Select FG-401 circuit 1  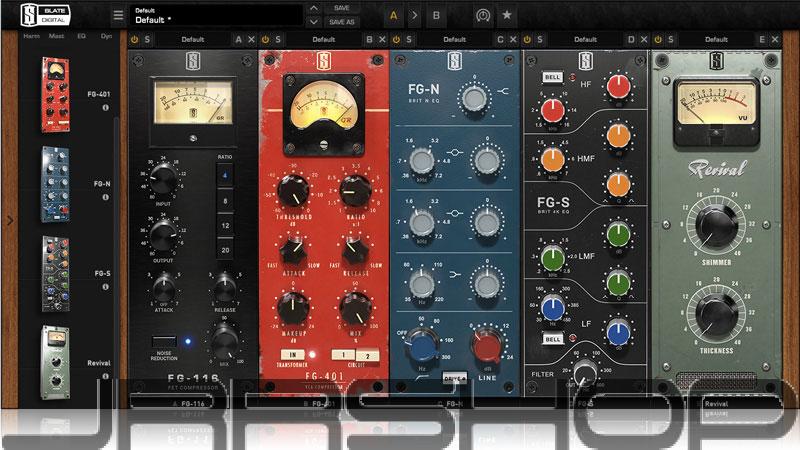point(343,354)
